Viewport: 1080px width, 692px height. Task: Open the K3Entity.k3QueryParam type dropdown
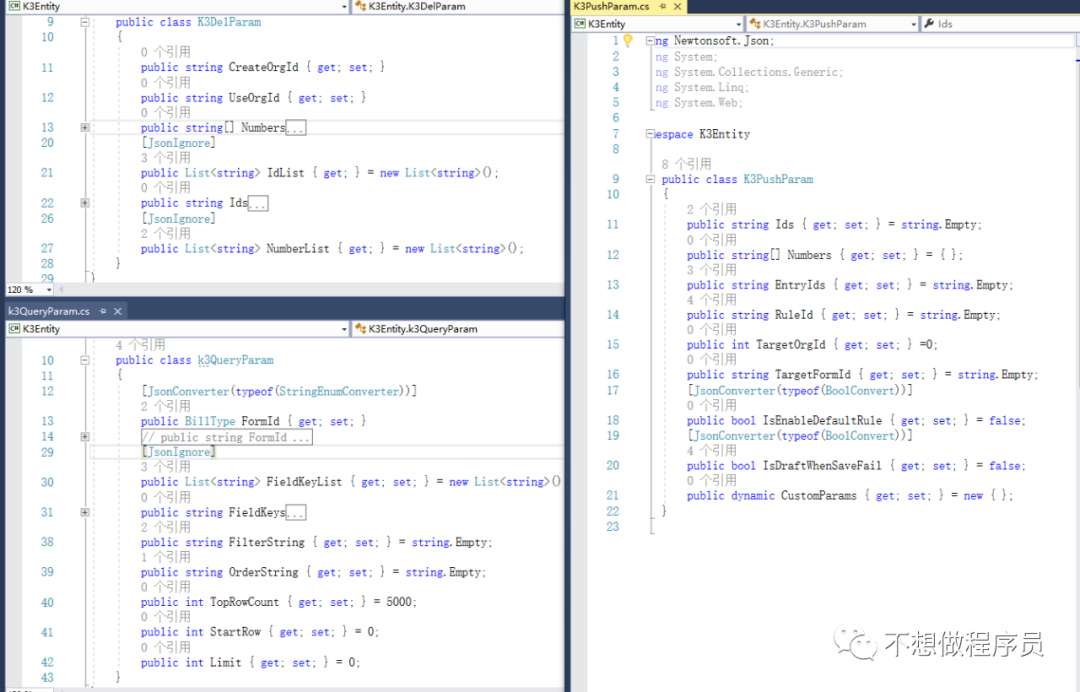458,328
